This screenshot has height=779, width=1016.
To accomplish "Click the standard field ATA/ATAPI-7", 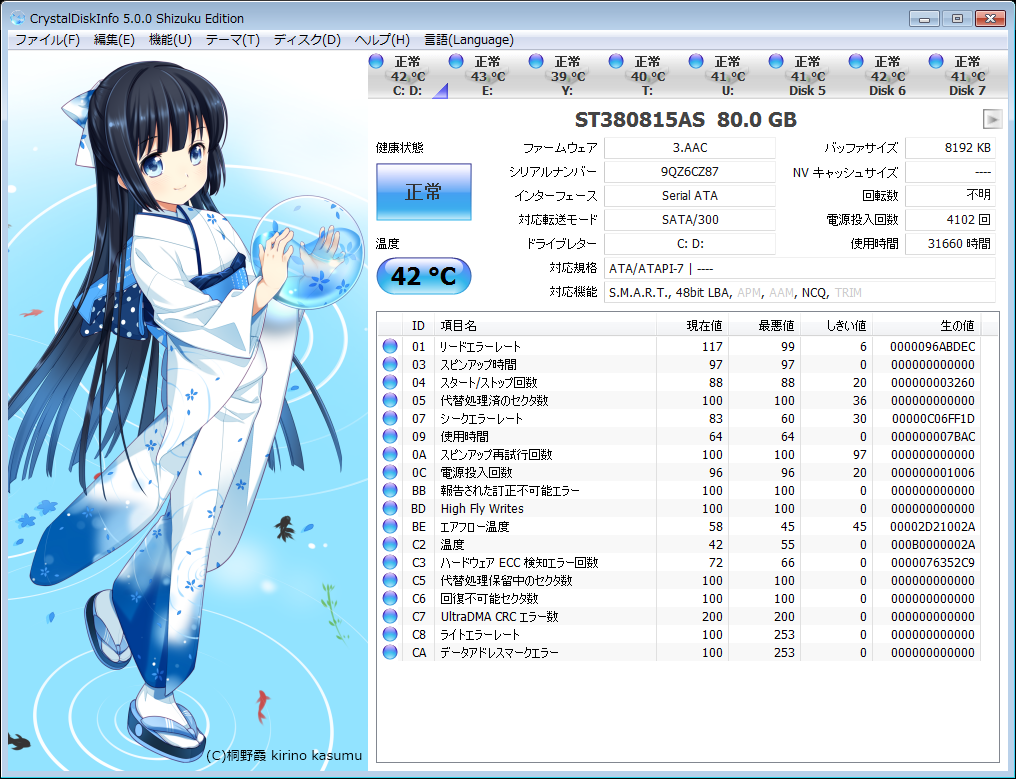I will [x=800, y=268].
